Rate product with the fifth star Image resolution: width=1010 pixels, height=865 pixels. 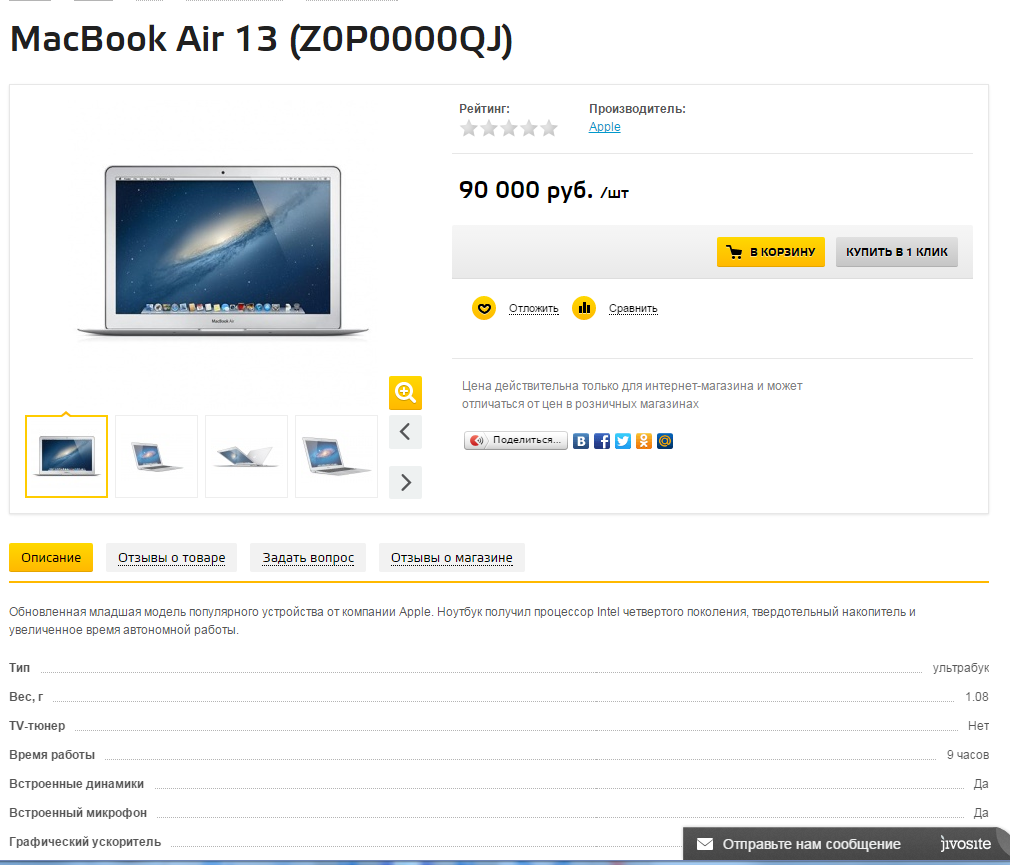click(x=549, y=128)
